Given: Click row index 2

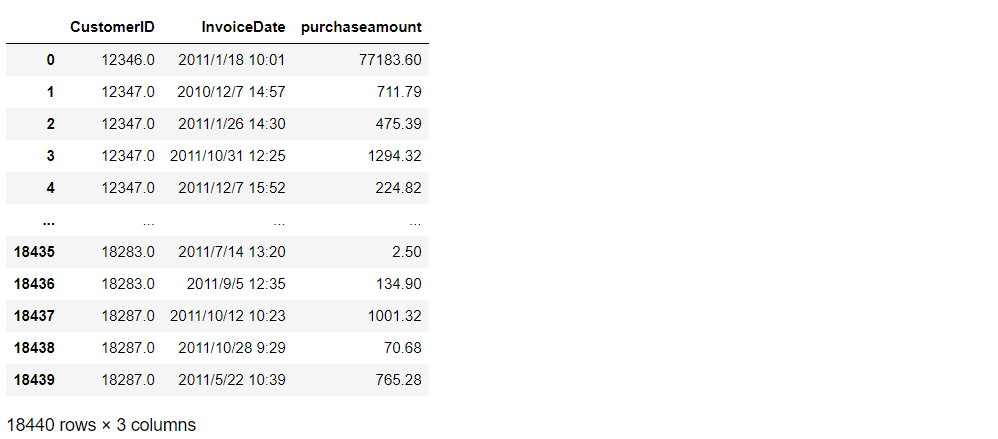Looking at the screenshot, I should 50,124.
